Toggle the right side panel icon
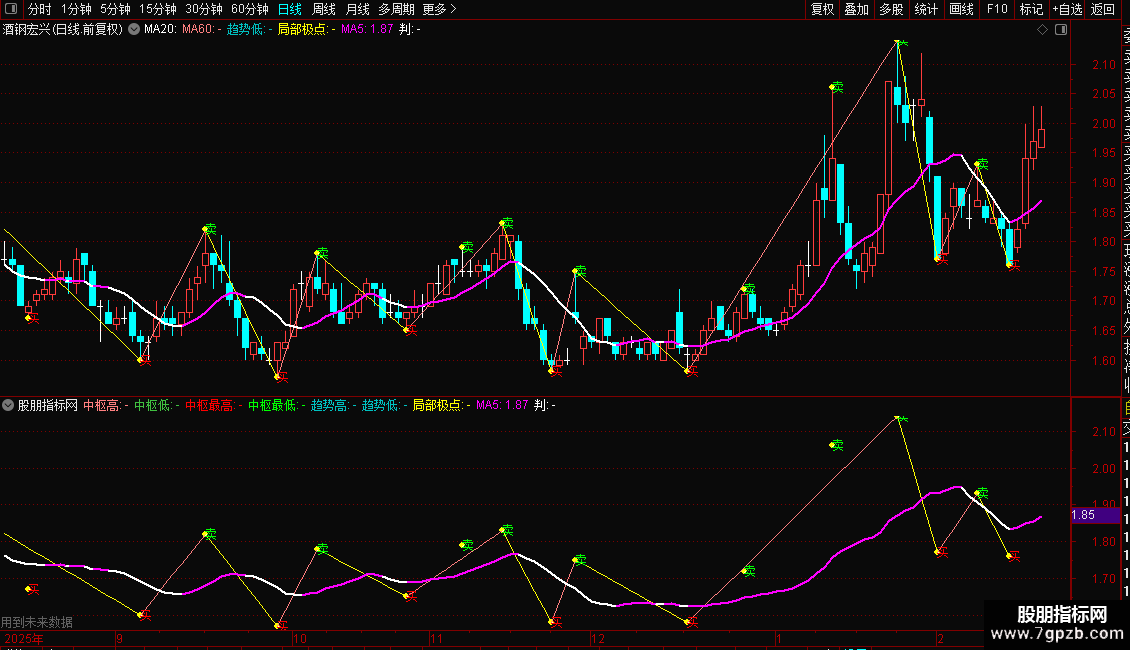This screenshot has height=650, width=1130. 1060,30
